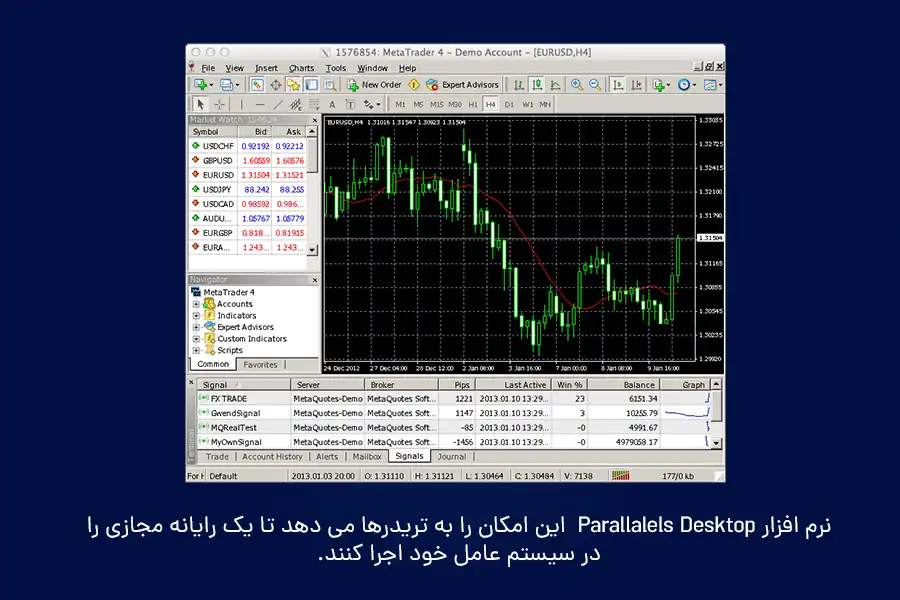Toggle the Navigator panel star-folder icon

[x=293, y=85]
